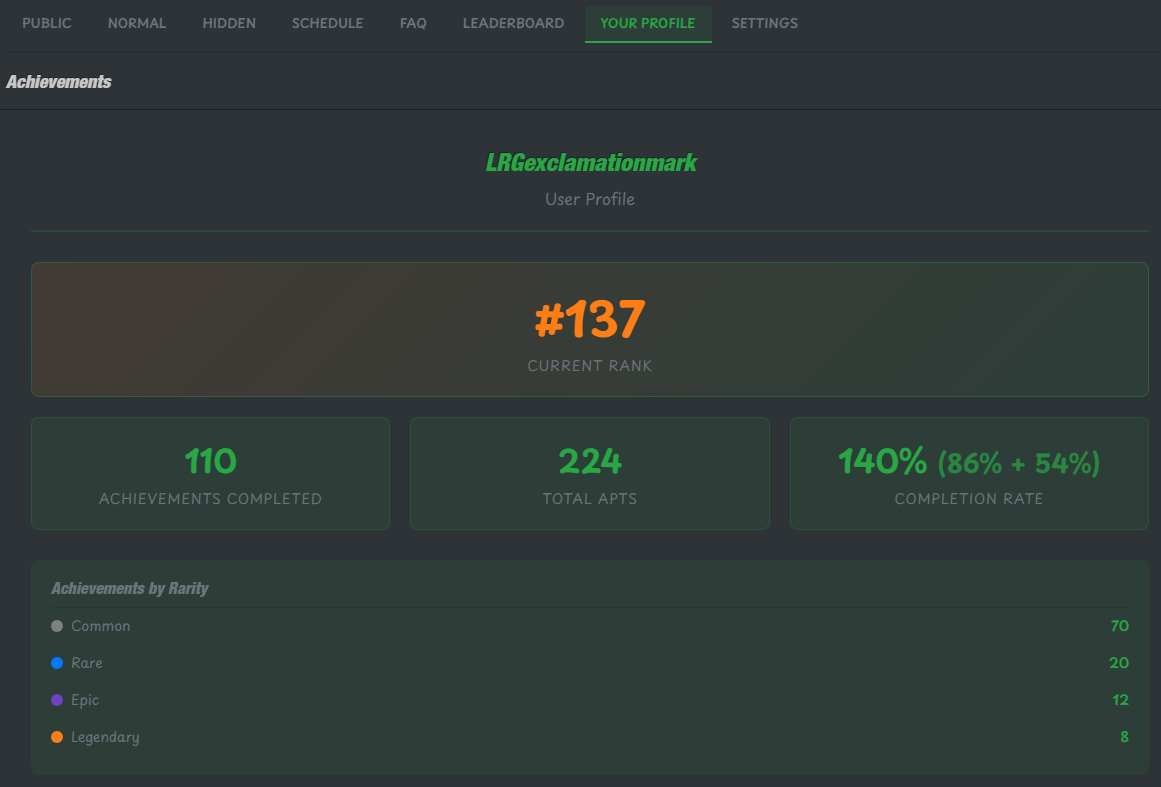Click the orange Legendary rarity dot

click(57, 737)
